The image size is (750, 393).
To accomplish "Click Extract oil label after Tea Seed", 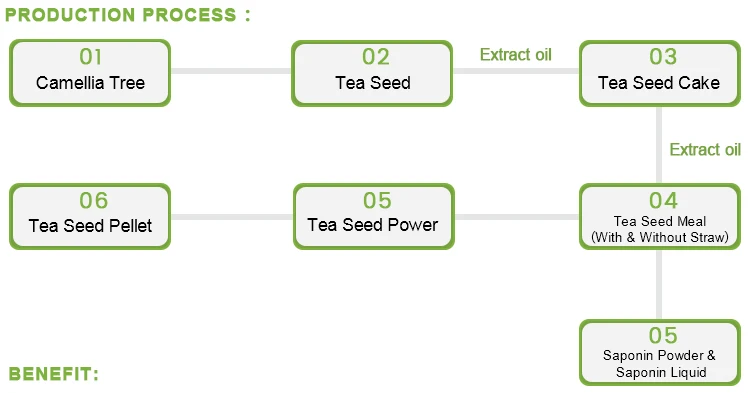I will (x=516, y=55).
